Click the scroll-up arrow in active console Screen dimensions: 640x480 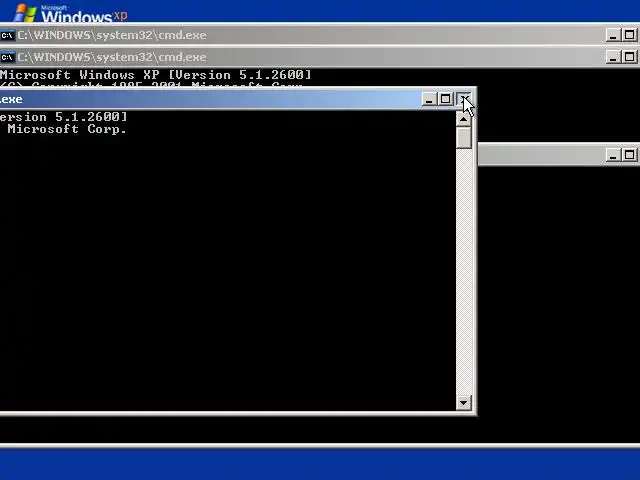pyautogui.click(x=464, y=119)
